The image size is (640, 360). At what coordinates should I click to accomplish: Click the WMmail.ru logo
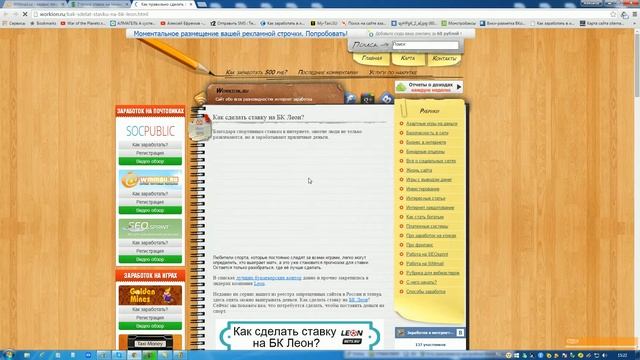(150, 180)
